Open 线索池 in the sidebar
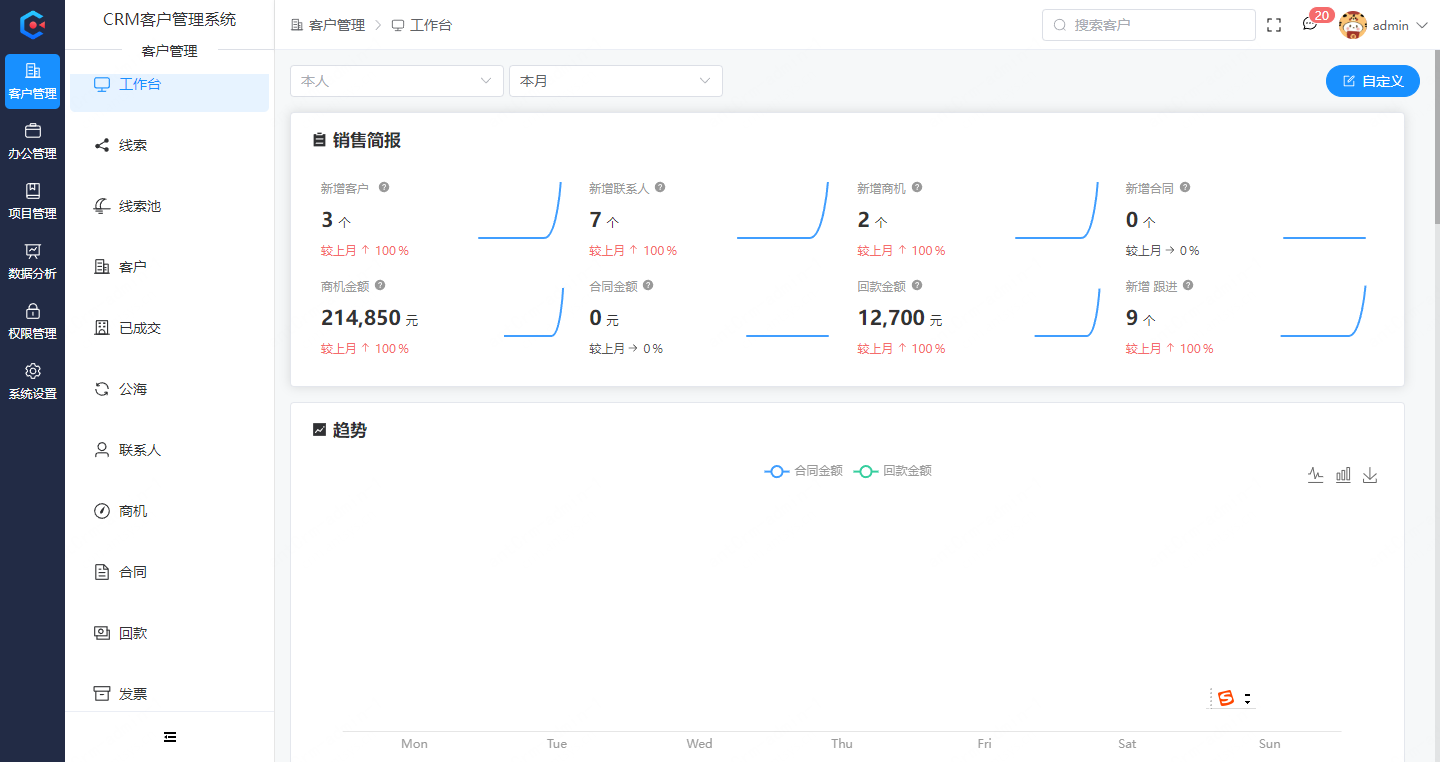 (x=169, y=206)
